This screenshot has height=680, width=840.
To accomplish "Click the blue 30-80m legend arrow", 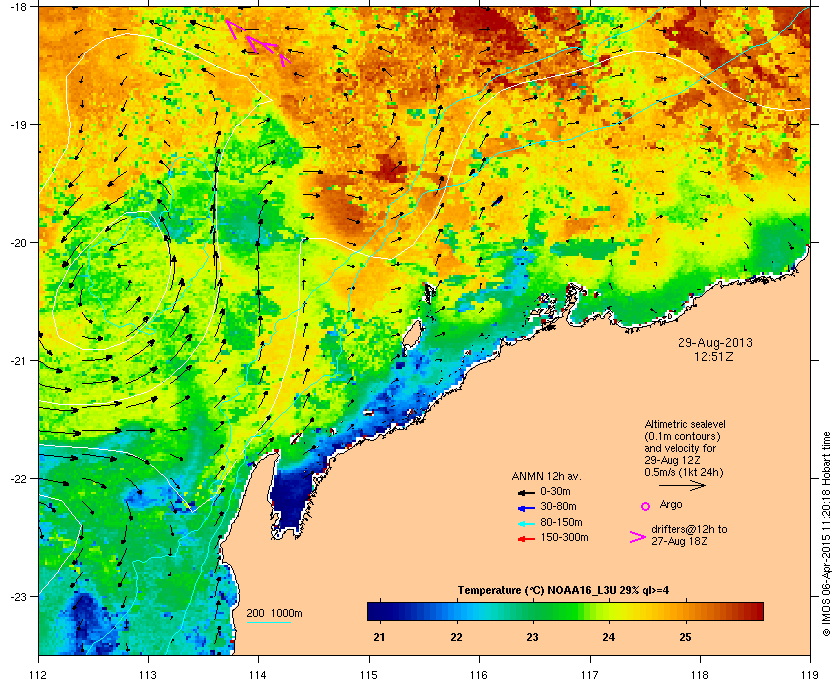I will pyautogui.click(x=526, y=507).
